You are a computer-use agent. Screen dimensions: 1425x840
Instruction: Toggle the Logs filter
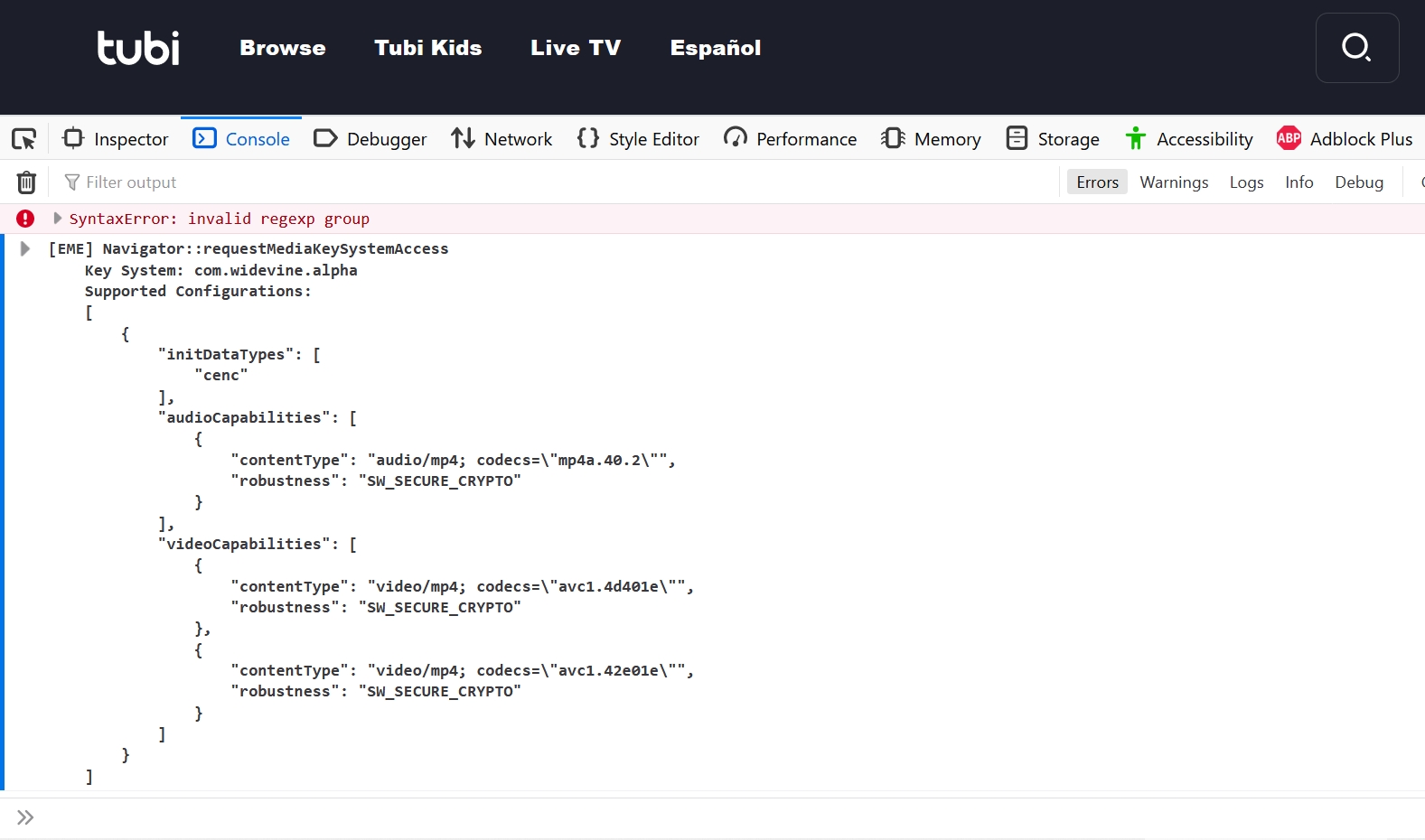[1246, 182]
